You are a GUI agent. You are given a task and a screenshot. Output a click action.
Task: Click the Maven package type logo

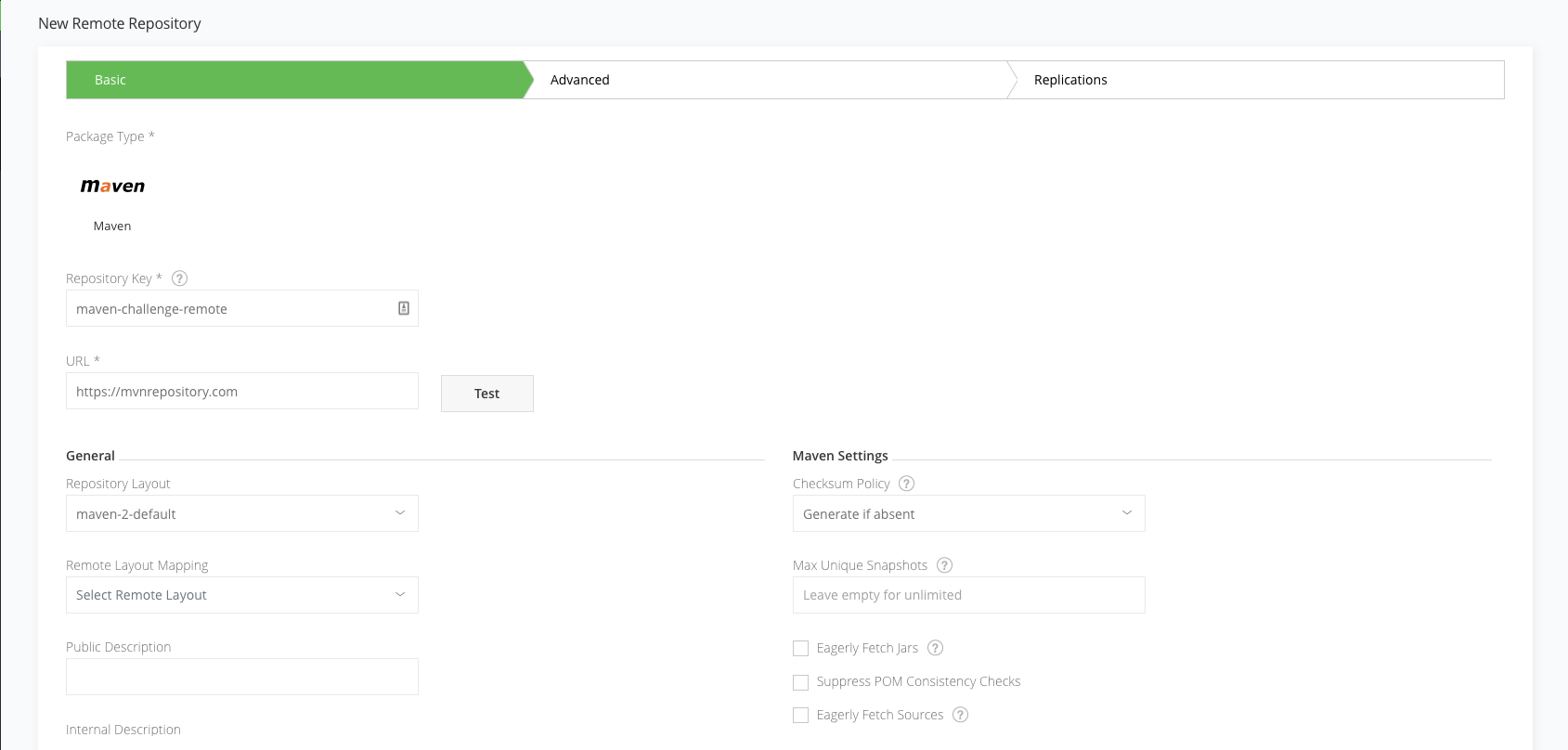point(112,187)
